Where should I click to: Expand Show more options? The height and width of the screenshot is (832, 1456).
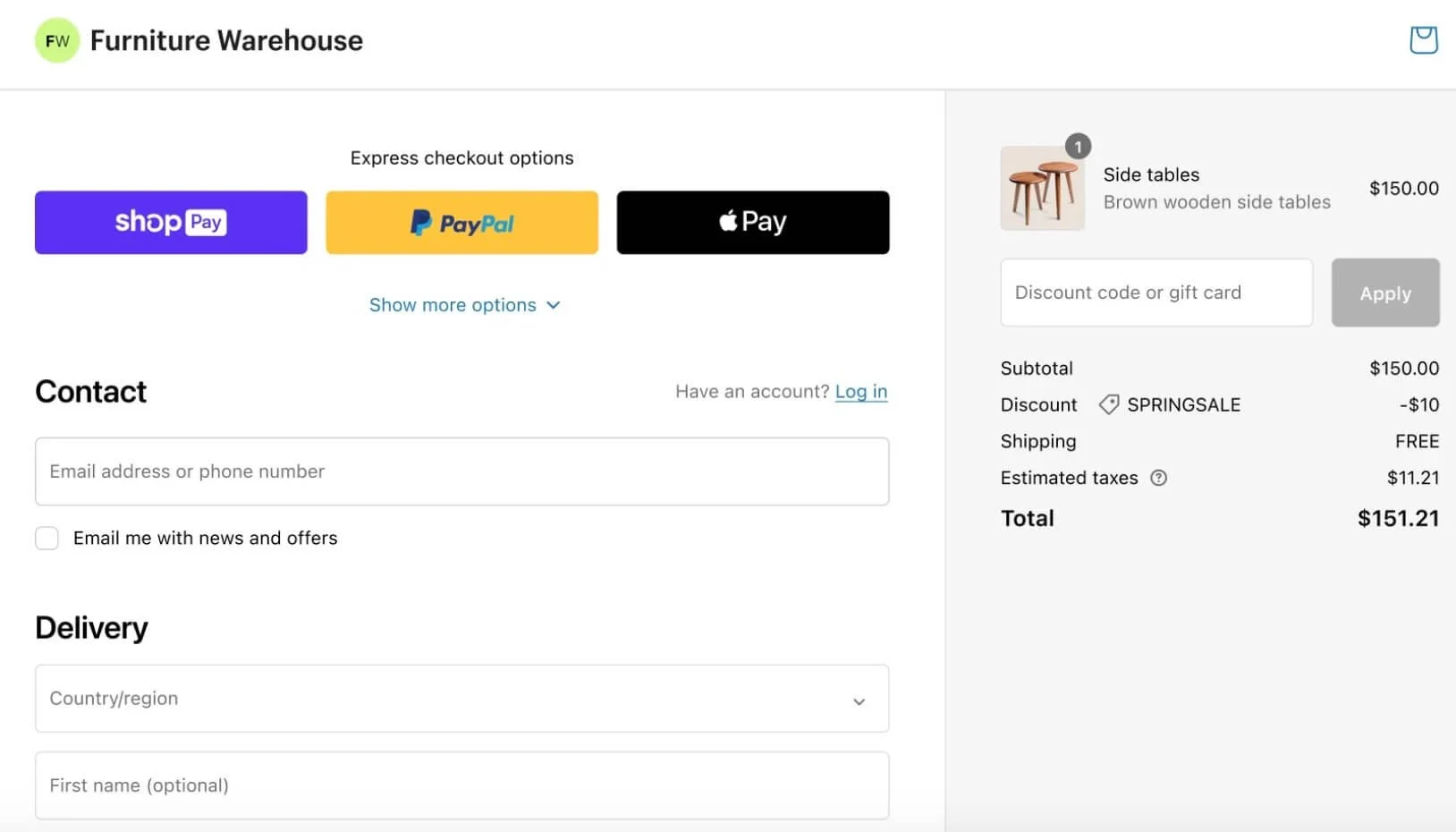(x=453, y=305)
